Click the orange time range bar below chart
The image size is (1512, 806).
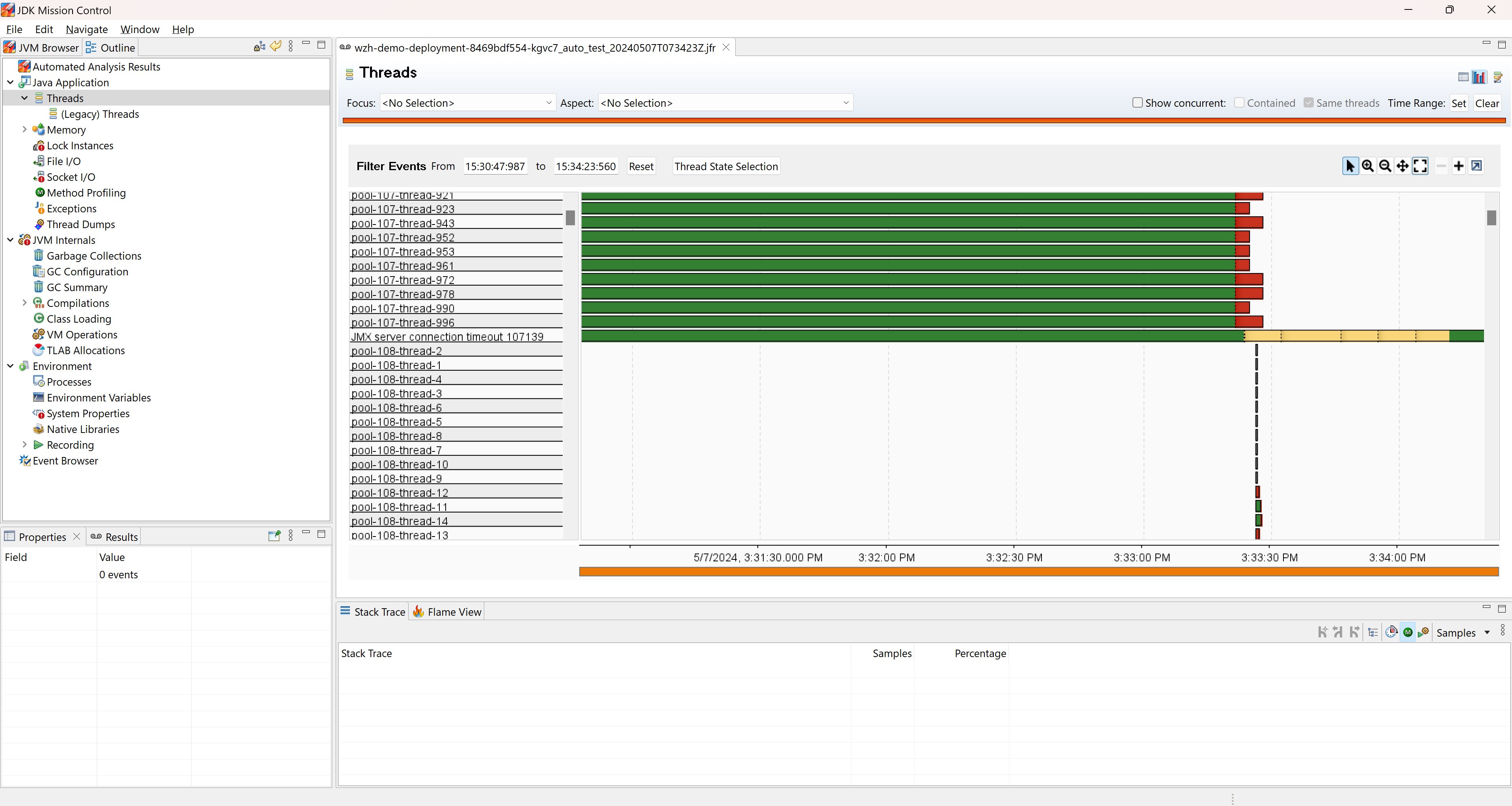tap(1038, 571)
